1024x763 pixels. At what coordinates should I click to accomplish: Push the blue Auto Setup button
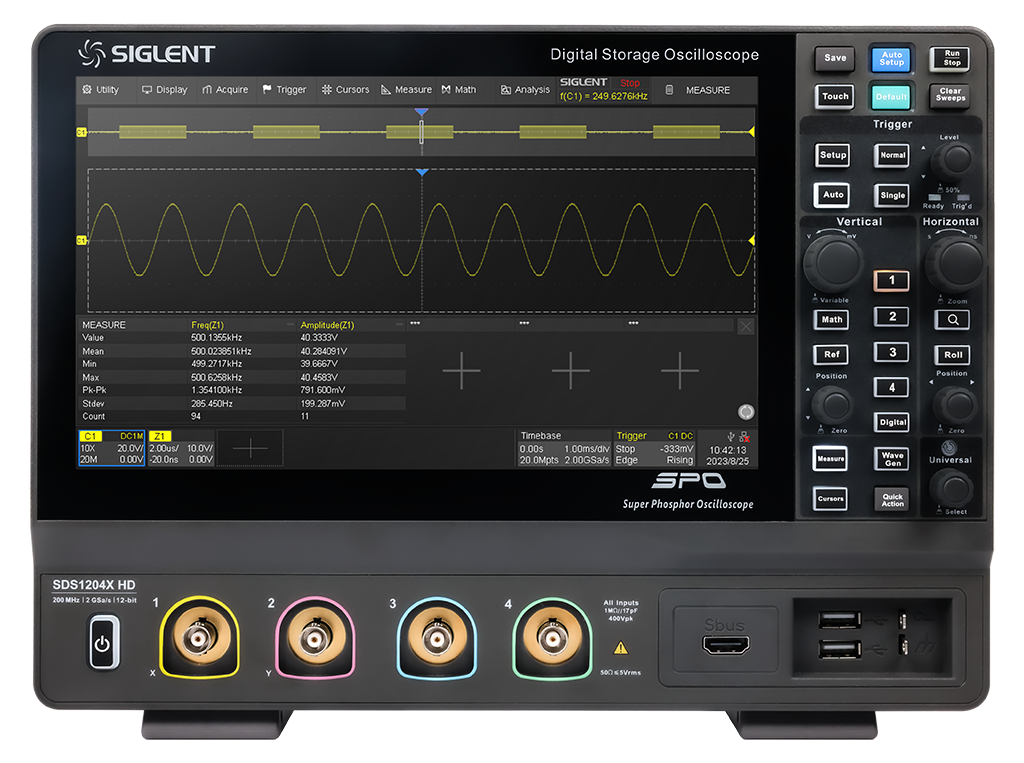point(891,59)
